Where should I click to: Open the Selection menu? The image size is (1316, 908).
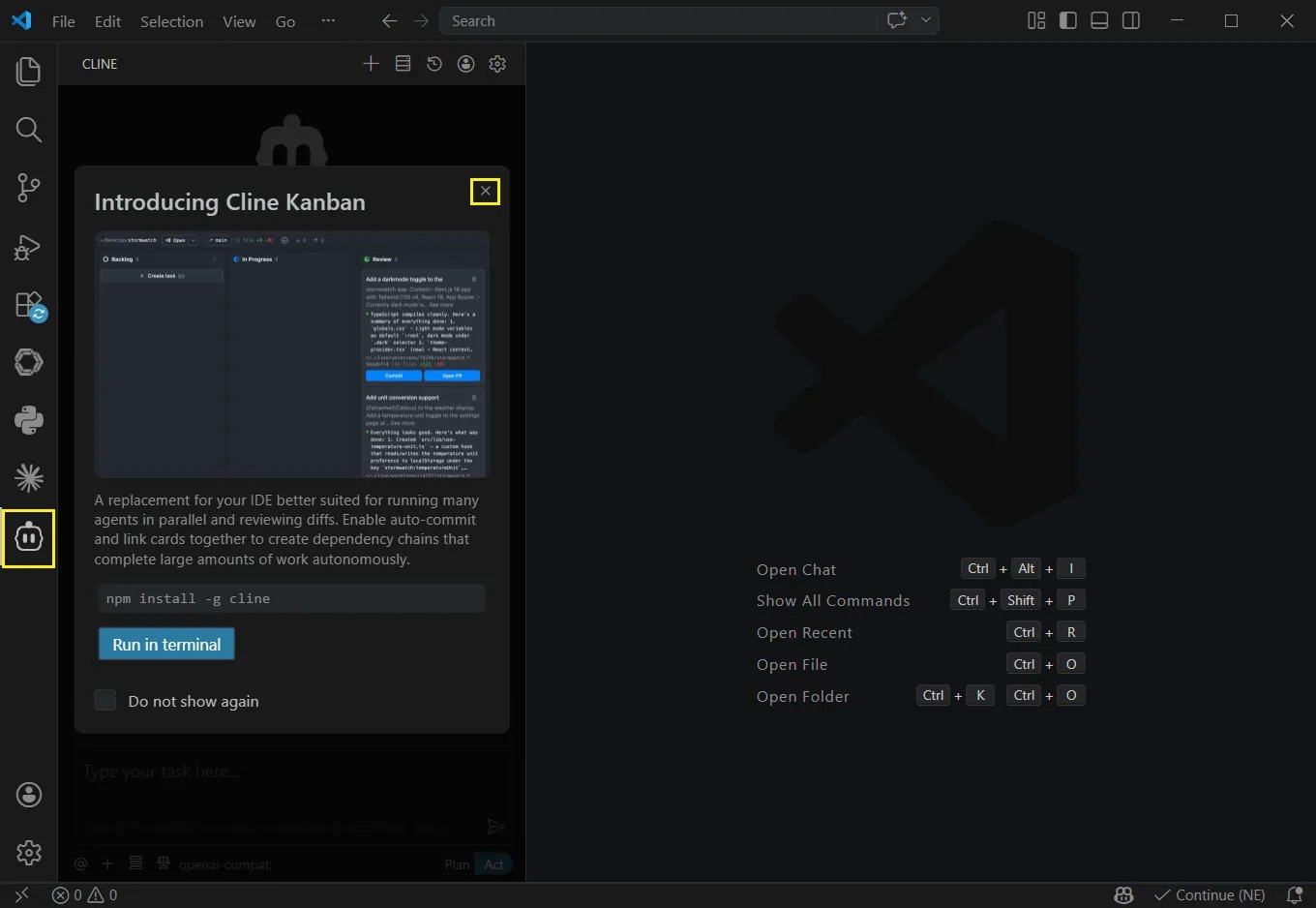coord(171,21)
